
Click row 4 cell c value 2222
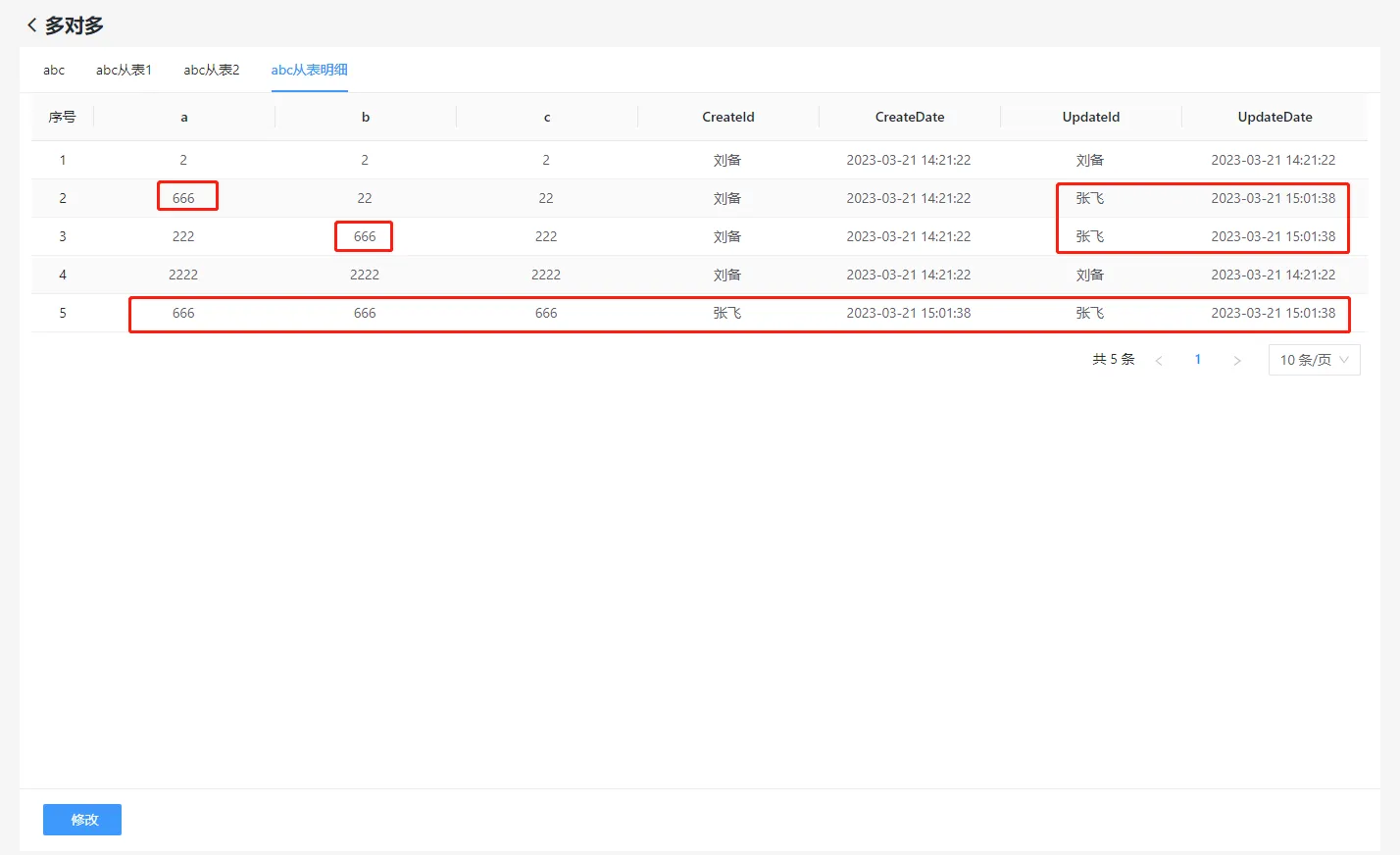[546, 275]
